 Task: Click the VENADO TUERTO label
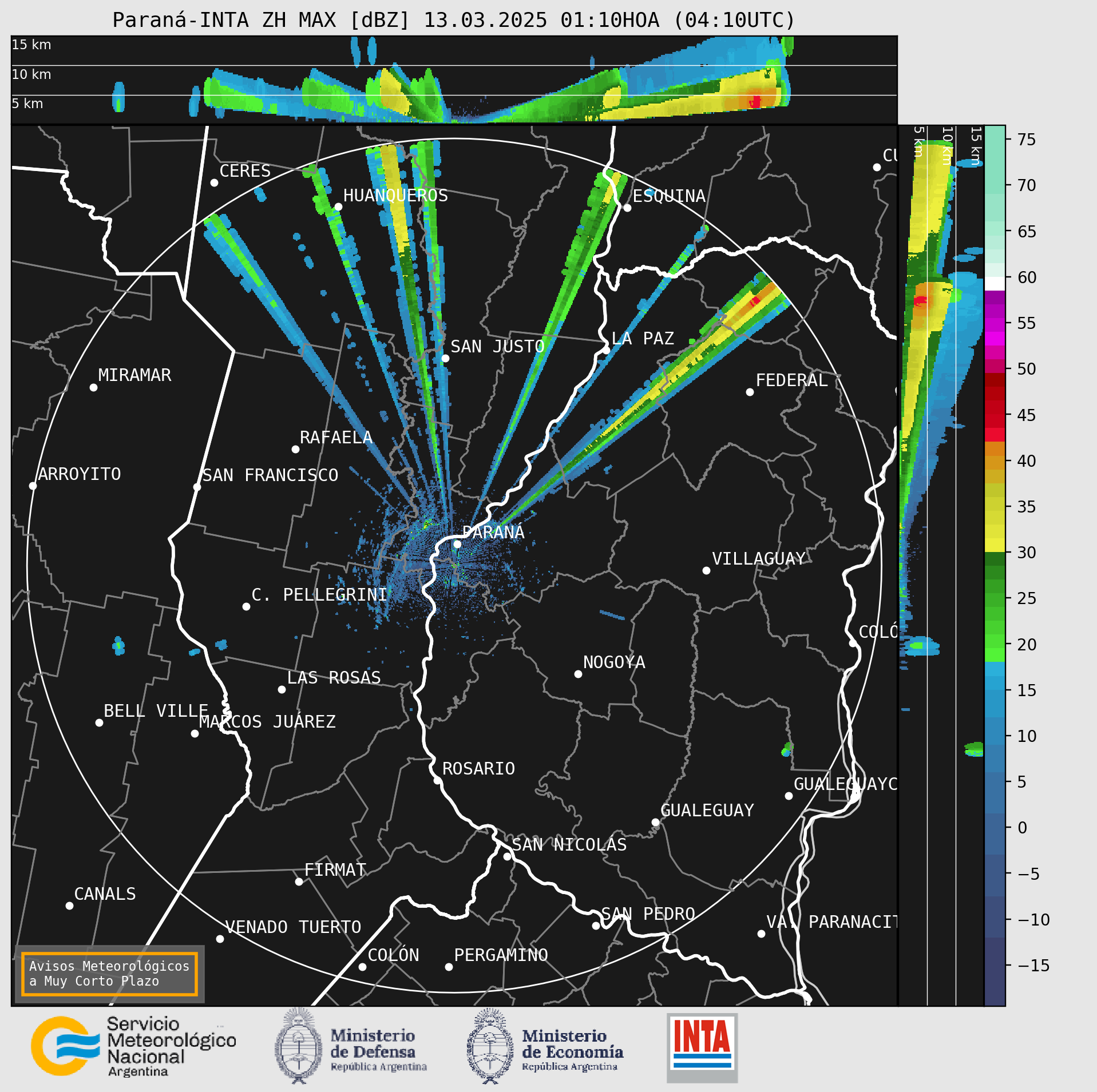coord(293,927)
